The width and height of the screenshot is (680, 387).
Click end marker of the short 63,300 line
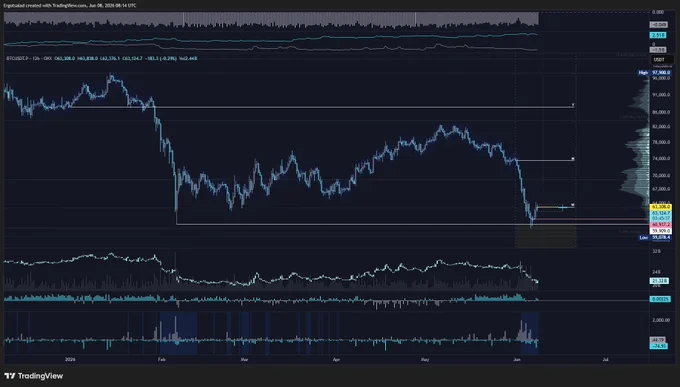pyautogui.click(x=573, y=205)
